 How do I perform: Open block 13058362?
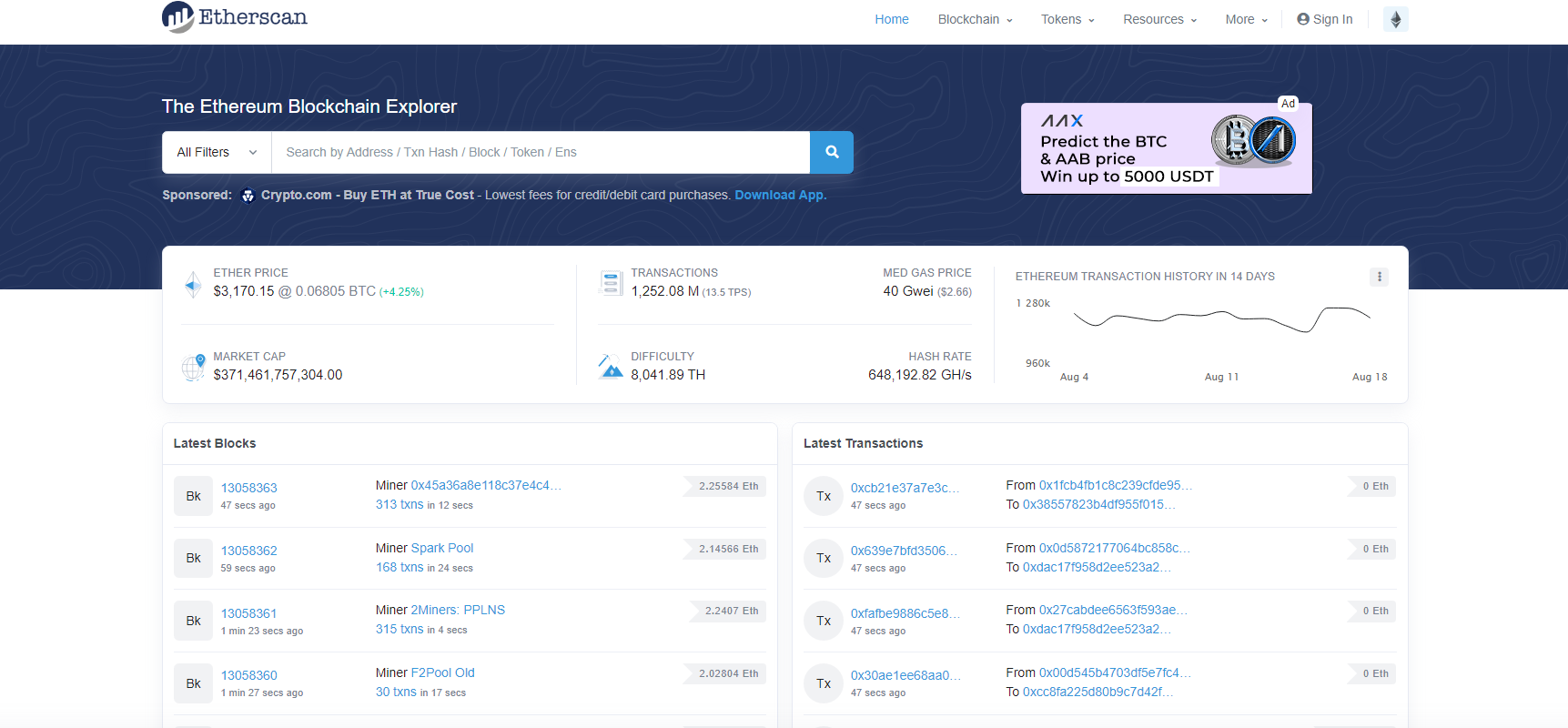[x=248, y=551]
